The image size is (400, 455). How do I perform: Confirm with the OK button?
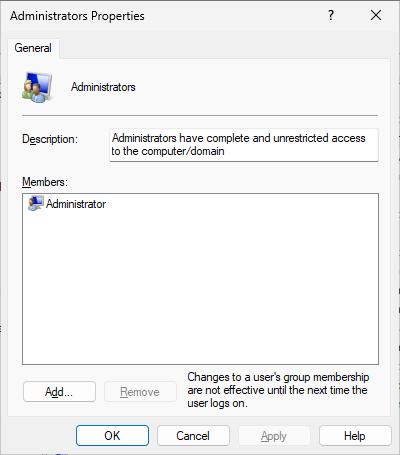112,436
